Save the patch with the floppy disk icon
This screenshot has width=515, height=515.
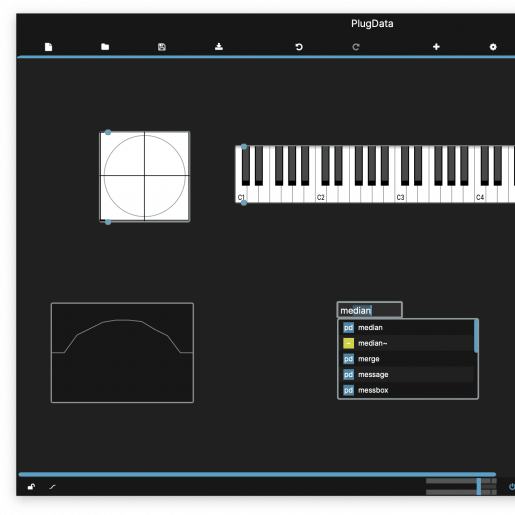162,47
